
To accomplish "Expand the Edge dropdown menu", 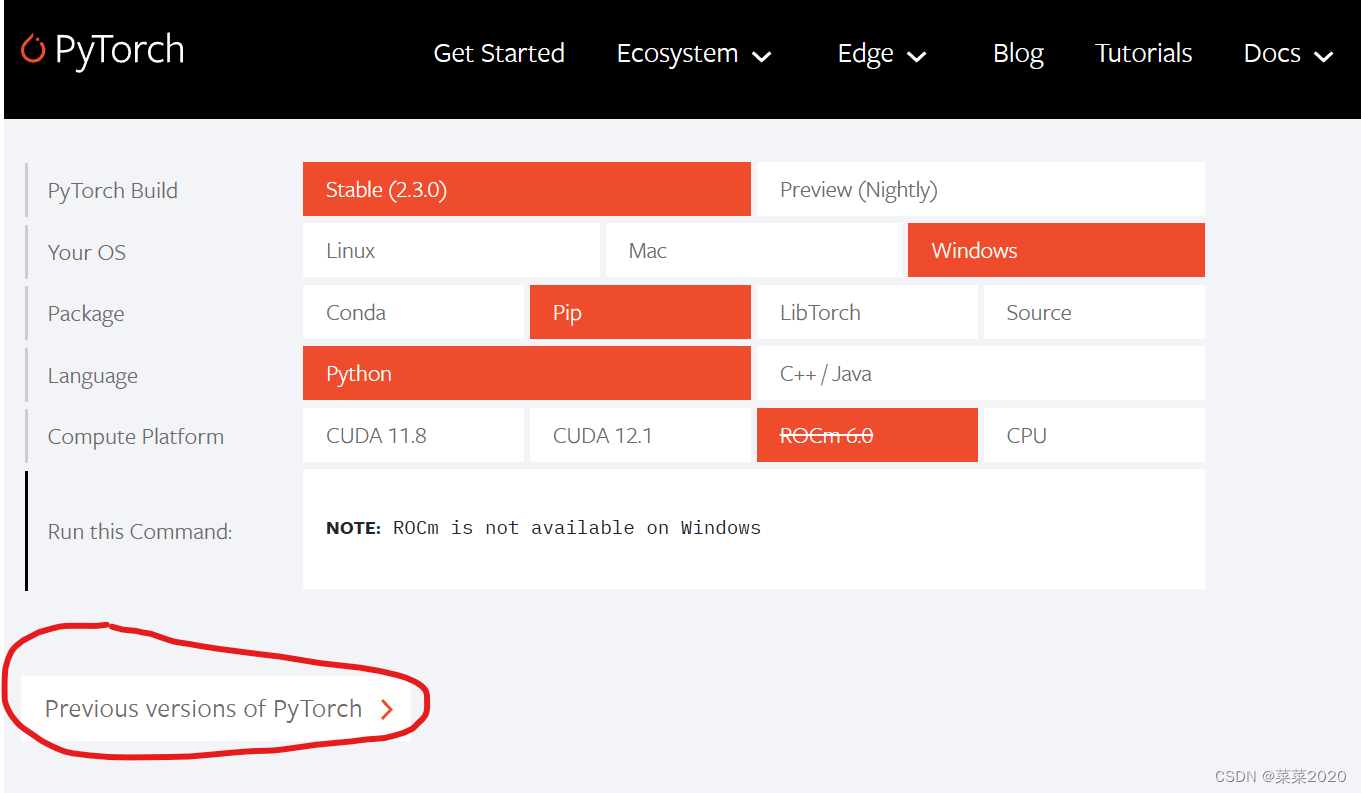I will click(882, 54).
